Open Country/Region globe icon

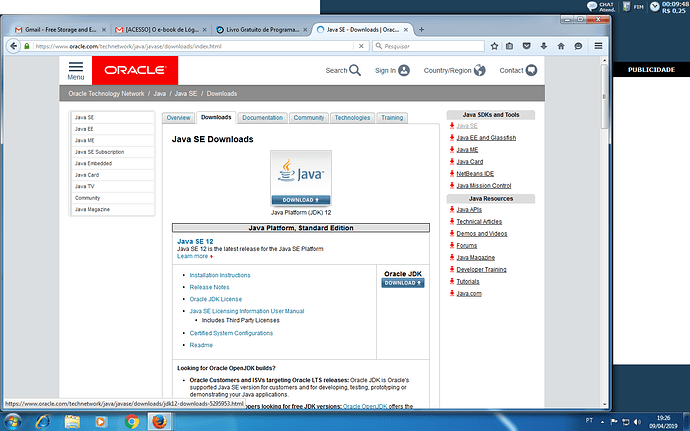pos(480,70)
